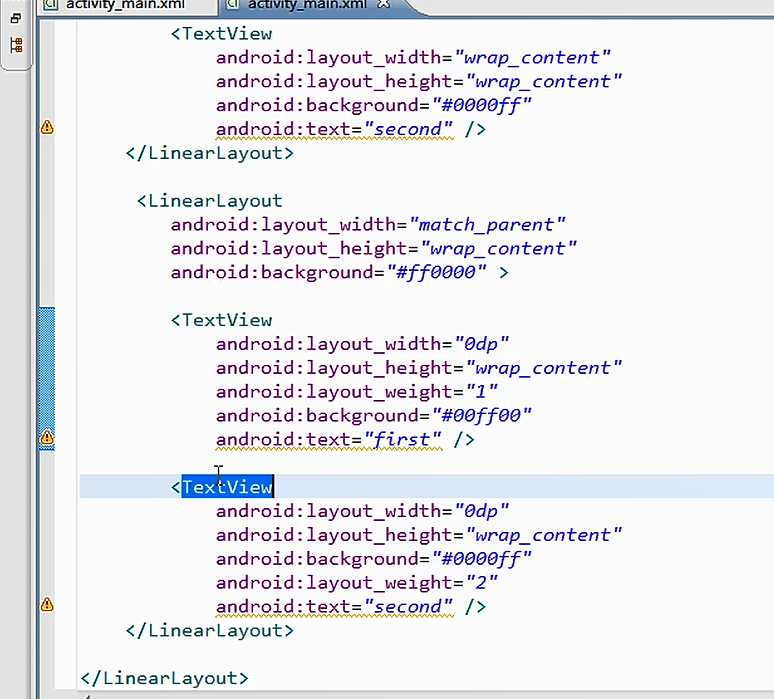
Task: Open the hierarchy outline icon in left sidebar
Action: pos(16,45)
